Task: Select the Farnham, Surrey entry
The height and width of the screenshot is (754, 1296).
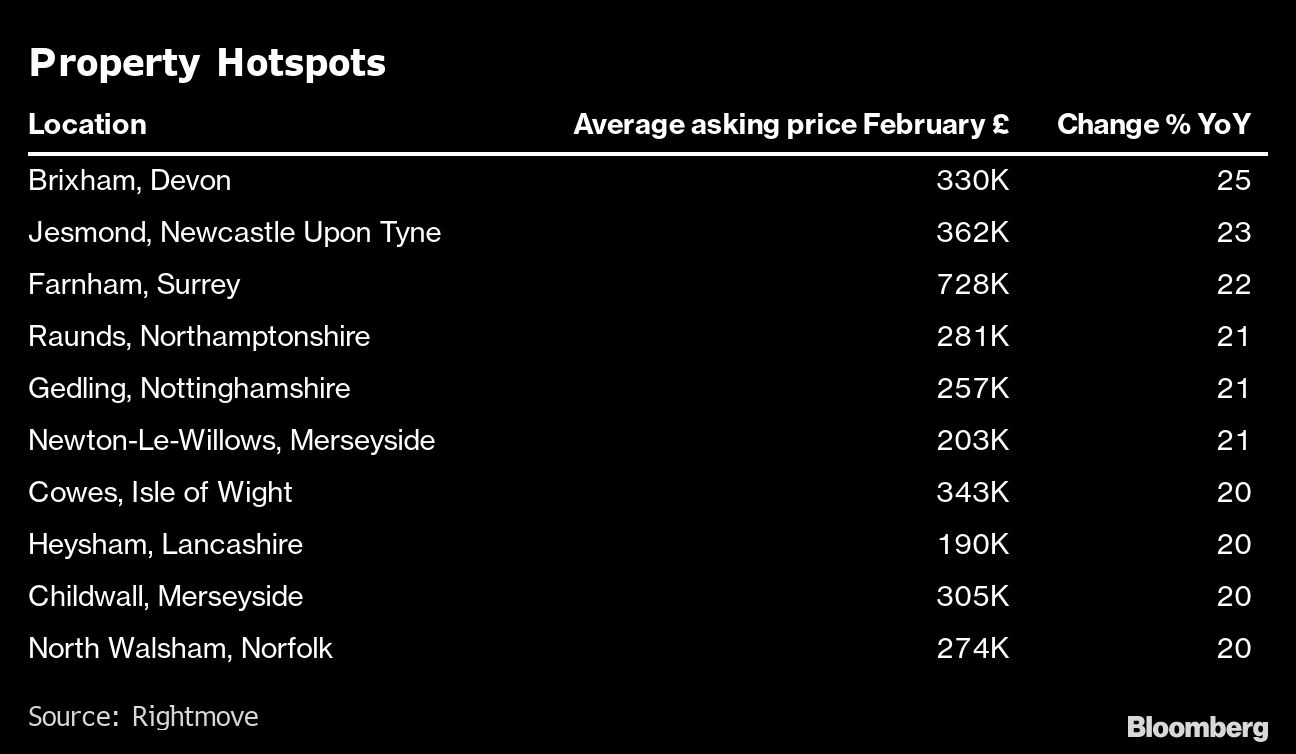Action: pyautogui.click(x=134, y=285)
